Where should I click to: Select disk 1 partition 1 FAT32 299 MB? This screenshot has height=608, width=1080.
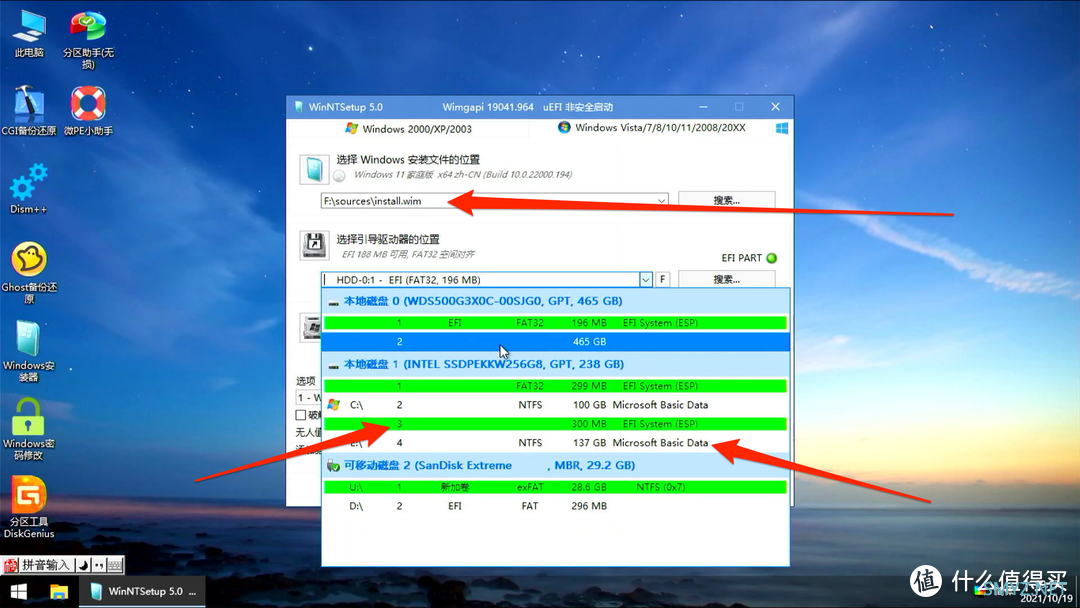pos(555,386)
